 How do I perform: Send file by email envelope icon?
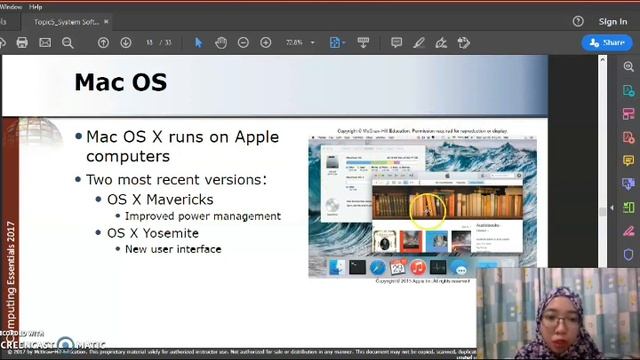[x=45, y=42]
